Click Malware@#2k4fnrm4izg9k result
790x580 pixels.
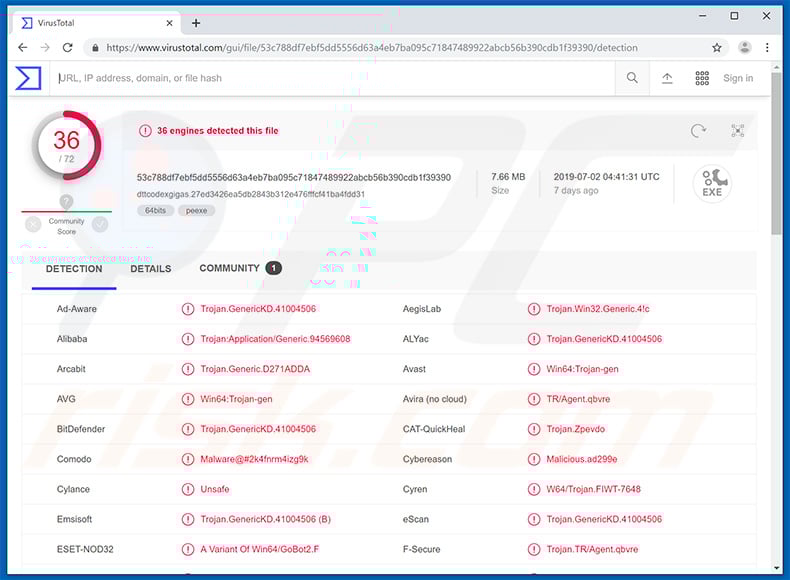click(254, 459)
